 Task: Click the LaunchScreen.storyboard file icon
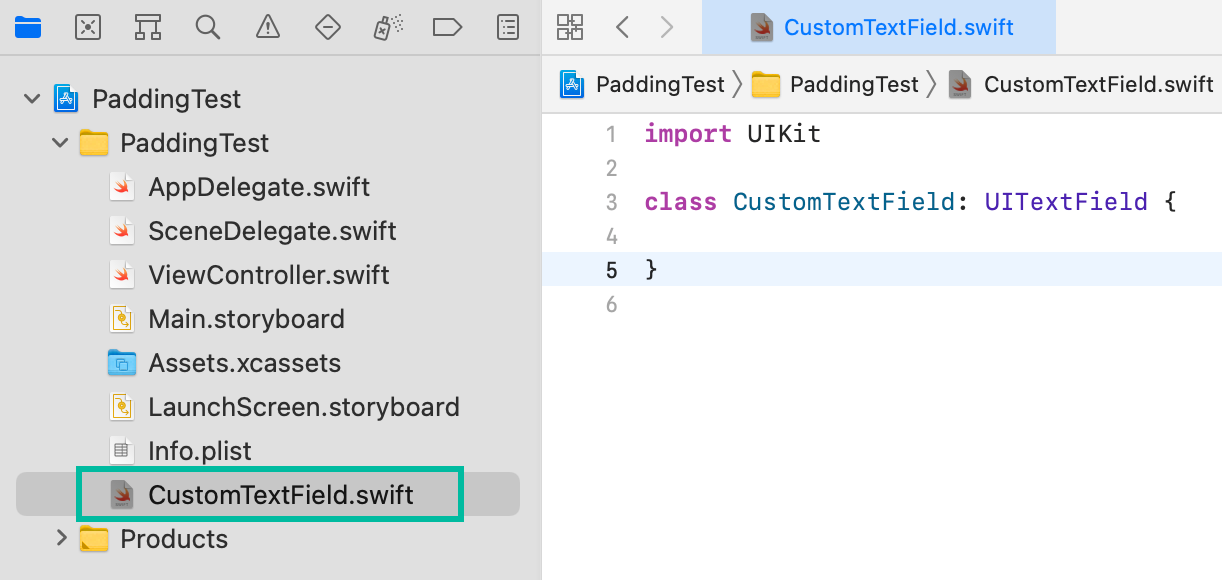[122, 407]
